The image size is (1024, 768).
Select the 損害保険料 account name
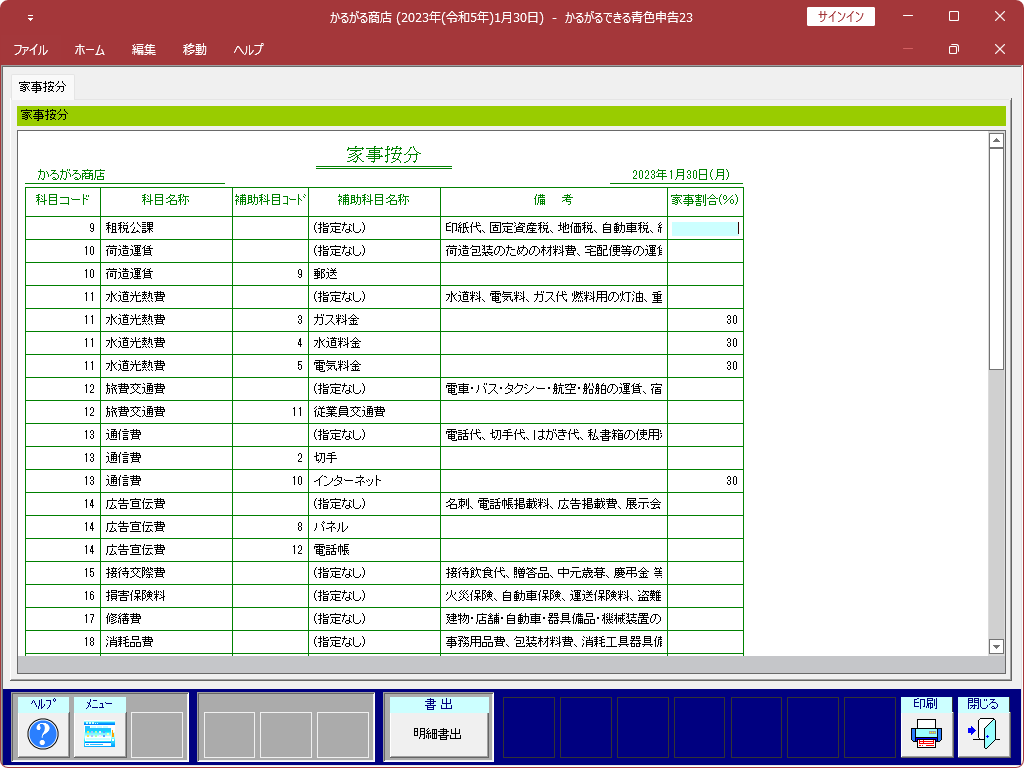tap(136, 596)
